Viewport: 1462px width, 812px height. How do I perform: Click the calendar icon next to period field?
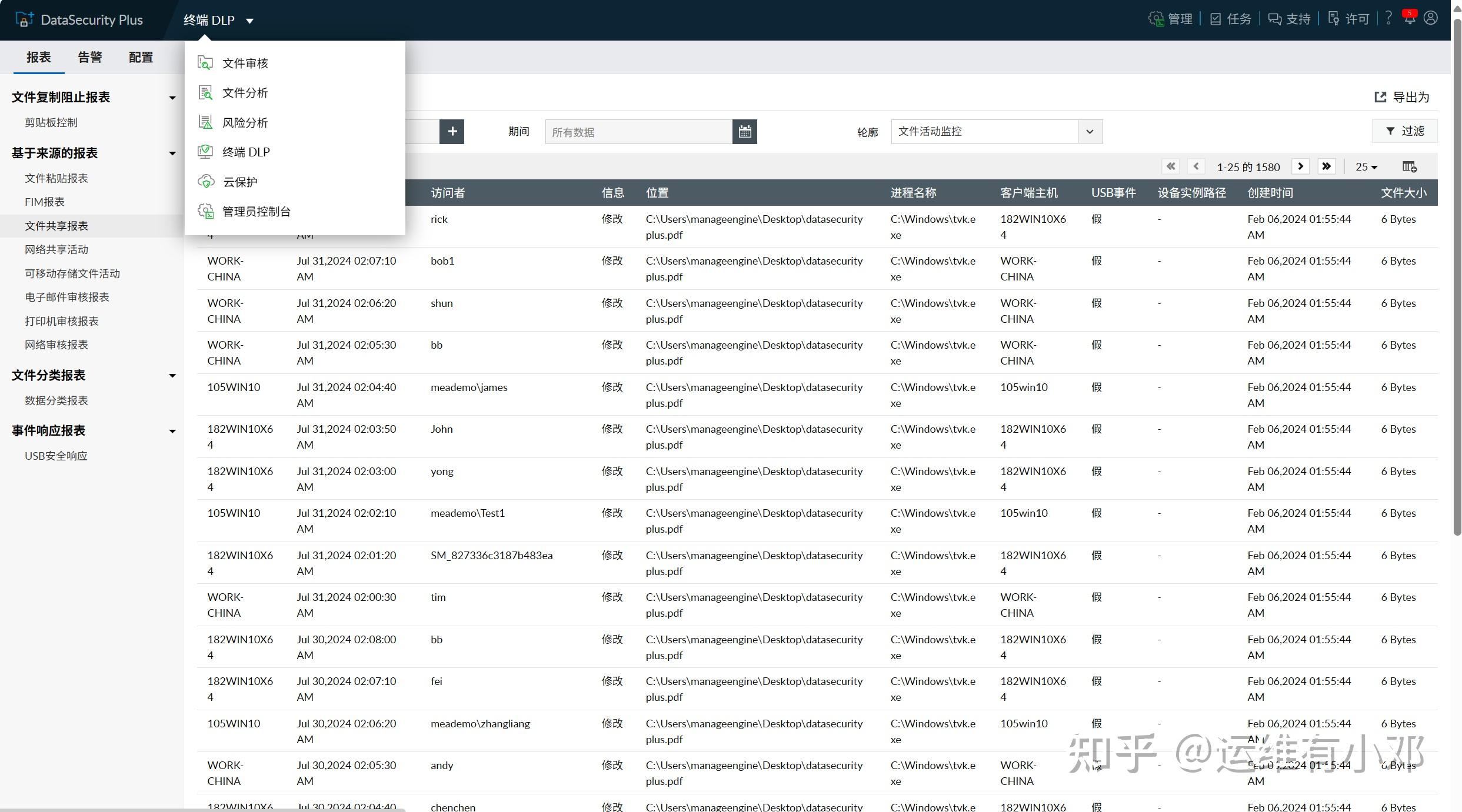744,132
